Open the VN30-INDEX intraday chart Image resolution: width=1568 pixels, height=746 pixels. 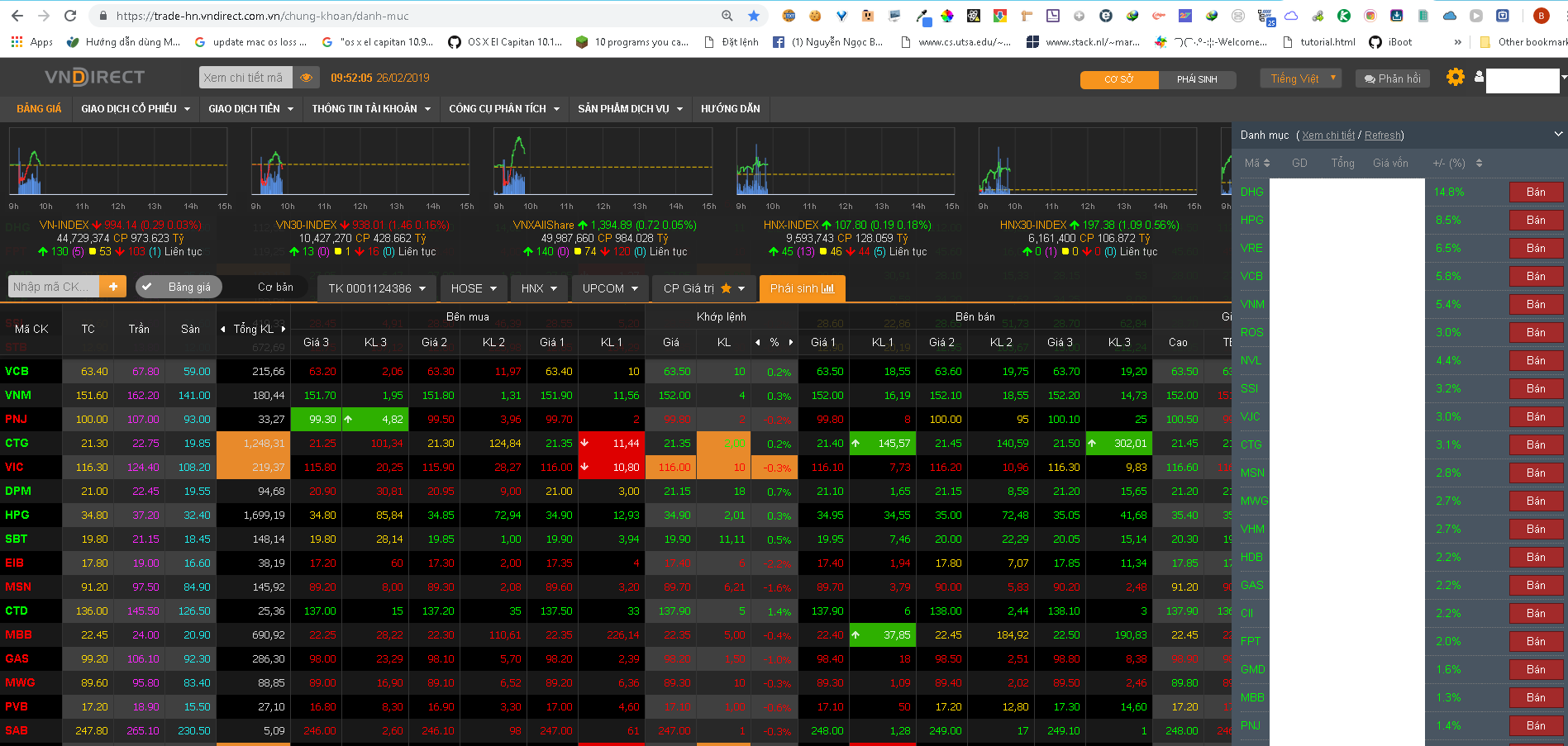tap(361, 162)
